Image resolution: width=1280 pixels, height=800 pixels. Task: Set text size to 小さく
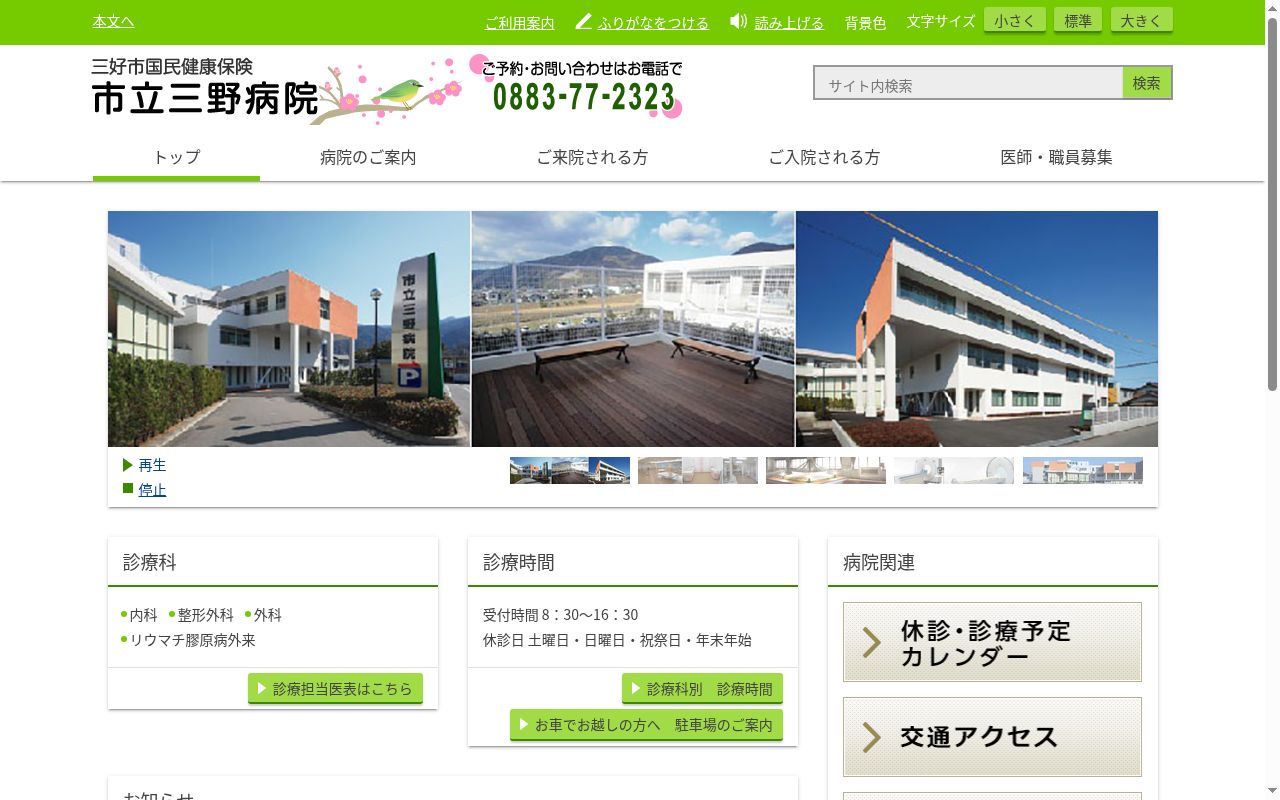point(1015,20)
